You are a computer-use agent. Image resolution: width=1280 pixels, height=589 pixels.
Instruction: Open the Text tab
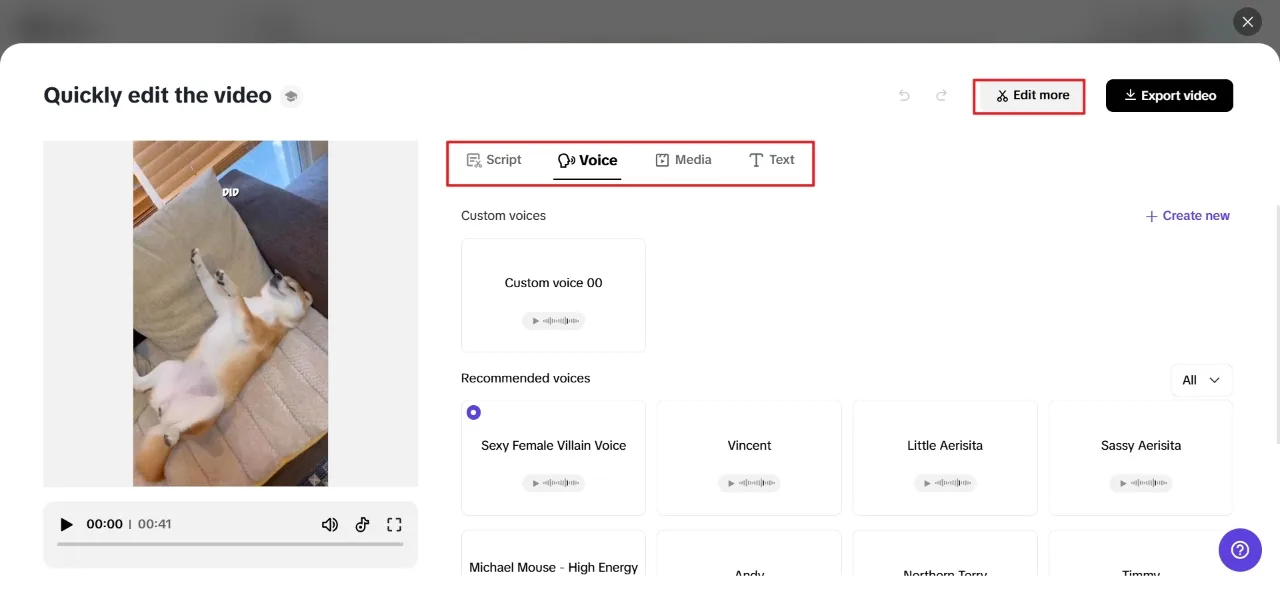tap(771, 160)
